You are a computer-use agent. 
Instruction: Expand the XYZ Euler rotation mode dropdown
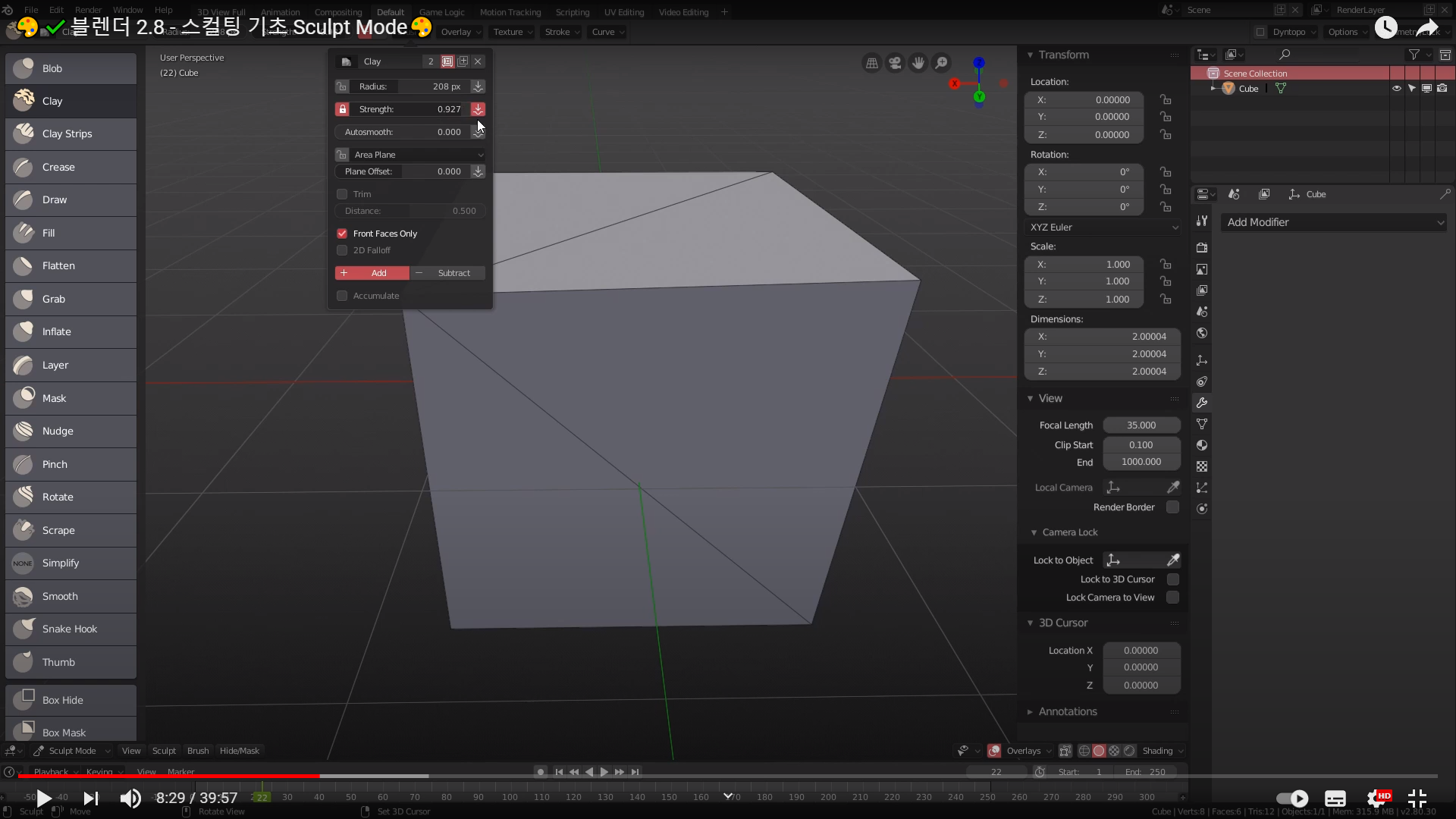[1103, 227]
